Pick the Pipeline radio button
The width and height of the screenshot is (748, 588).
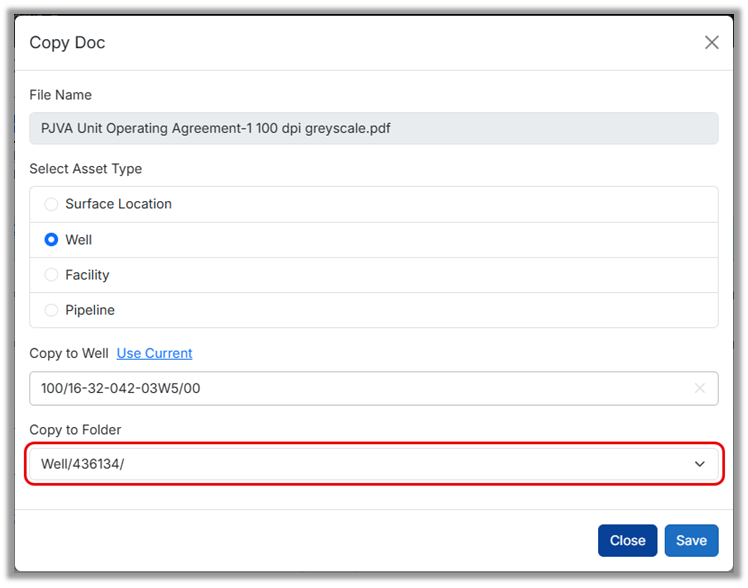coord(52,310)
